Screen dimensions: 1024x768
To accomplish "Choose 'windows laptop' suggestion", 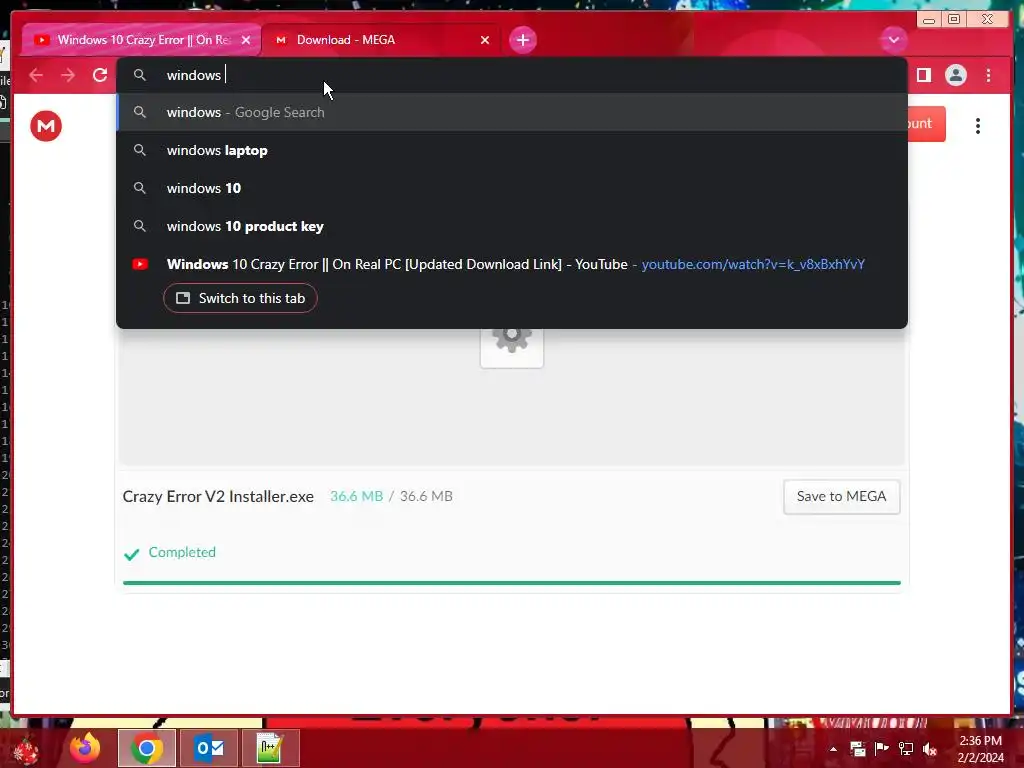I will pos(512,150).
